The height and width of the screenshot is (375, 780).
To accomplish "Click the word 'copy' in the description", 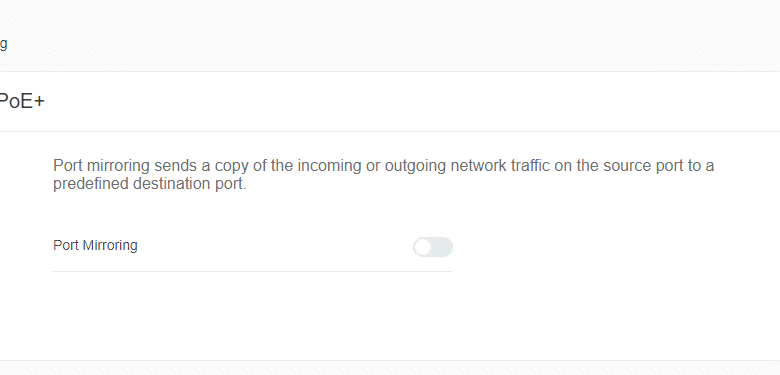I will coord(233,166).
